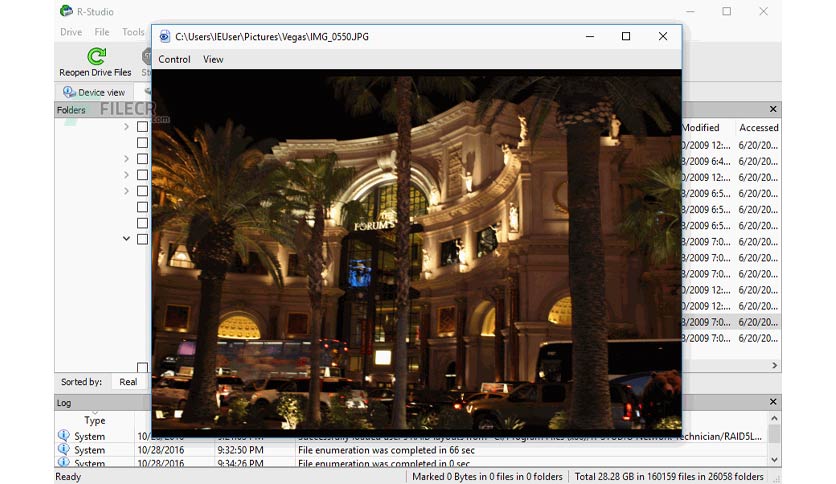Select the highlighted file row in the list

pos(731,322)
